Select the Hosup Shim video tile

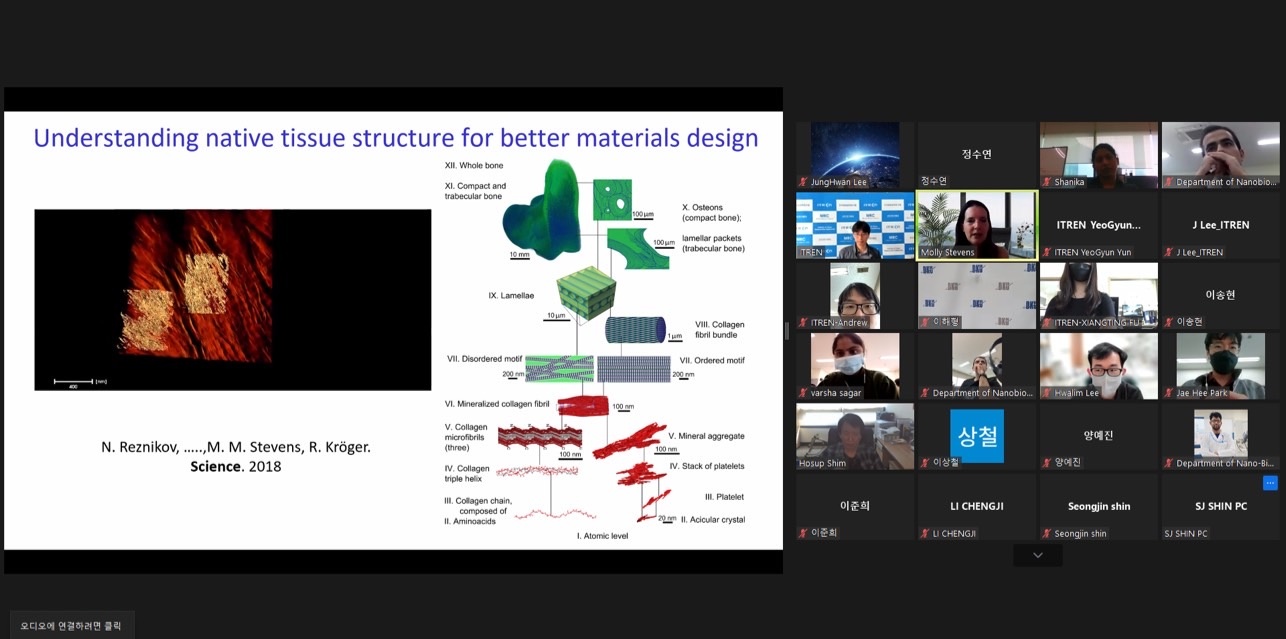(x=854, y=436)
